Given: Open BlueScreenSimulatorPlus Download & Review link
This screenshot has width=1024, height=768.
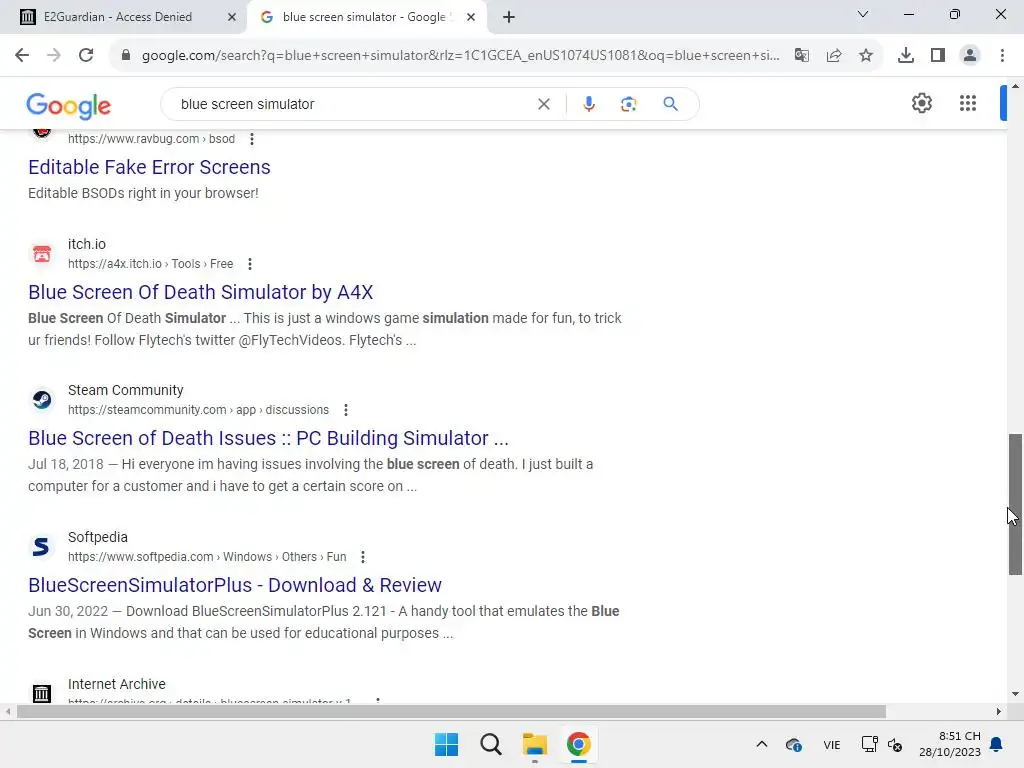Looking at the screenshot, I should [234, 585].
